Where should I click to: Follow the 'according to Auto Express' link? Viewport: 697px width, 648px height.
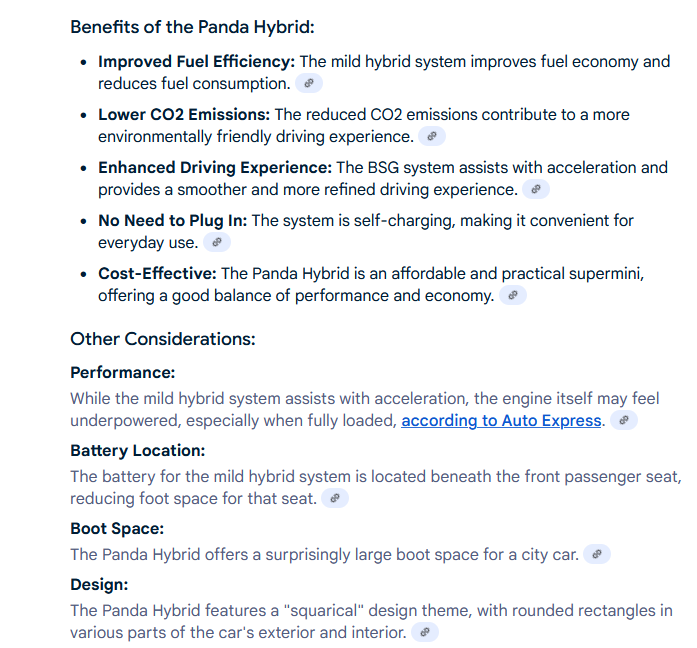(501, 420)
